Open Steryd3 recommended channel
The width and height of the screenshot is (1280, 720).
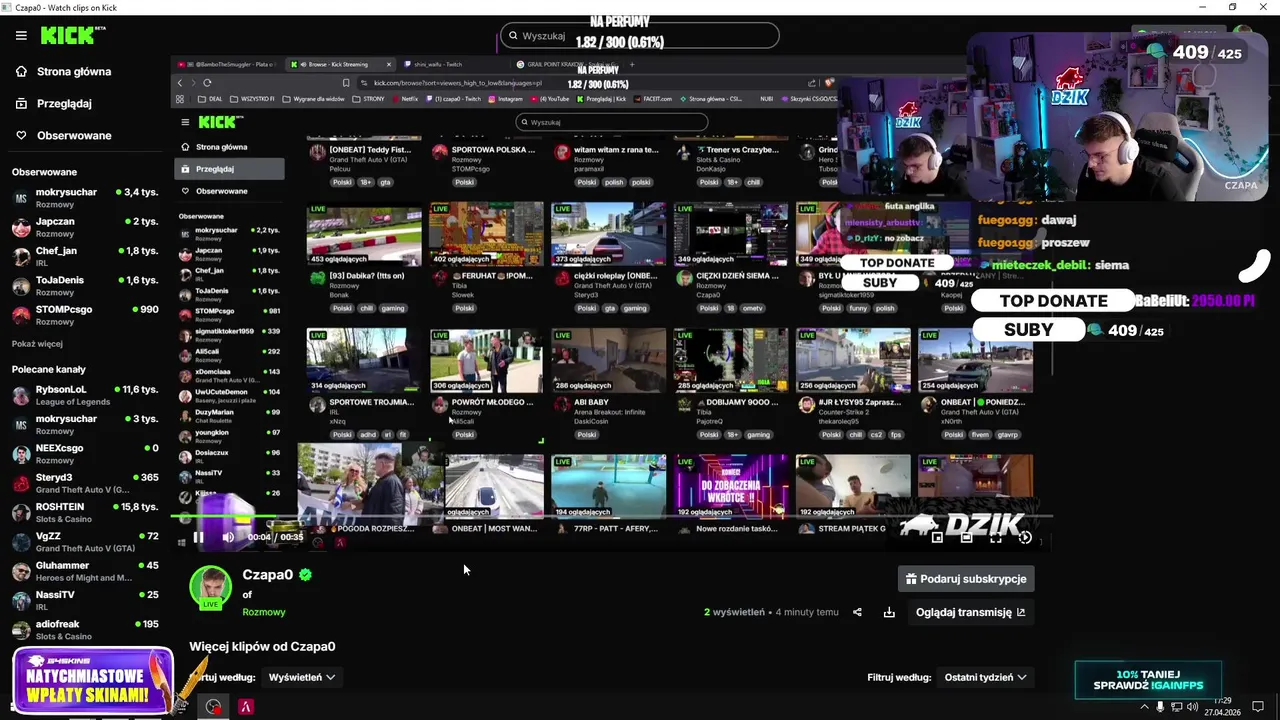tap(85, 483)
